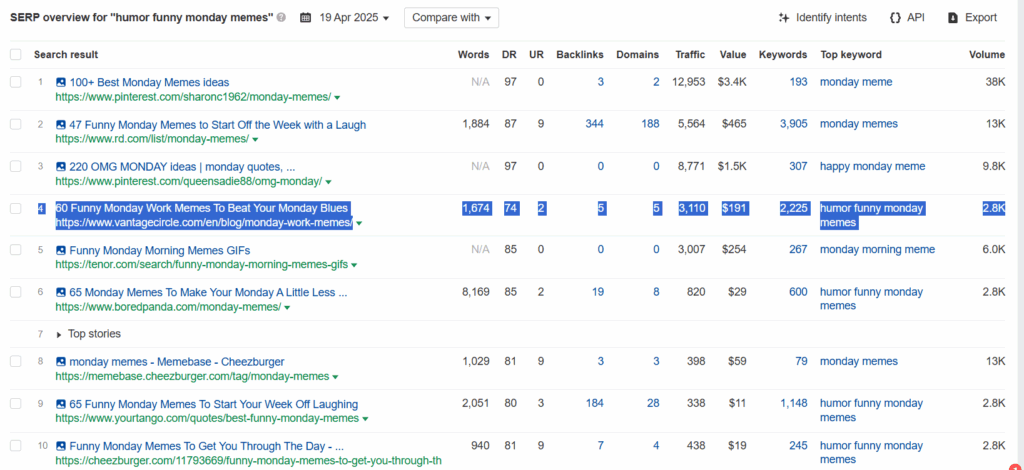Open Funny Monday Morning Memes GIFs title

click(x=159, y=250)
